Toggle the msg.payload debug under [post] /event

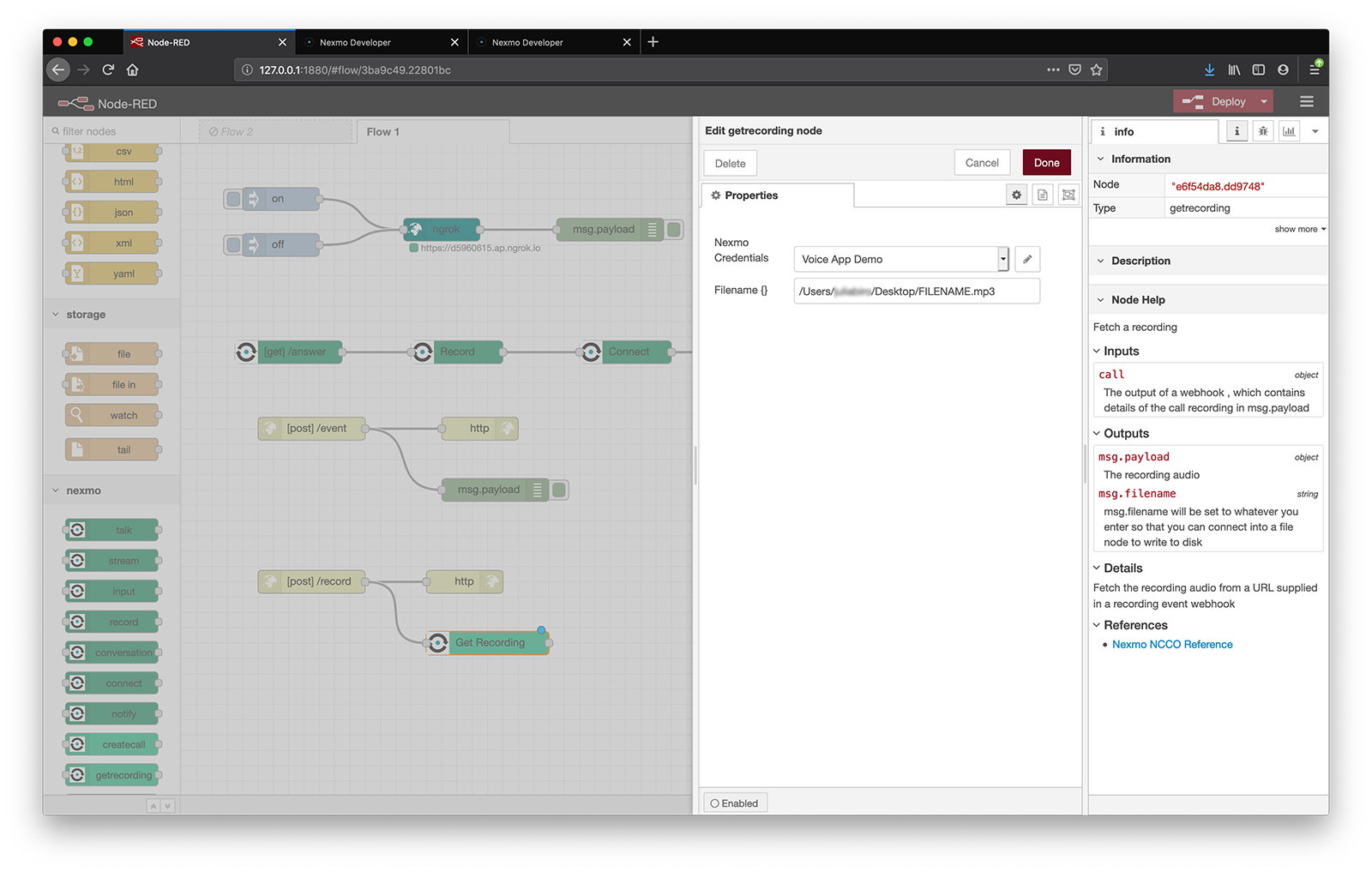(559, 490)
